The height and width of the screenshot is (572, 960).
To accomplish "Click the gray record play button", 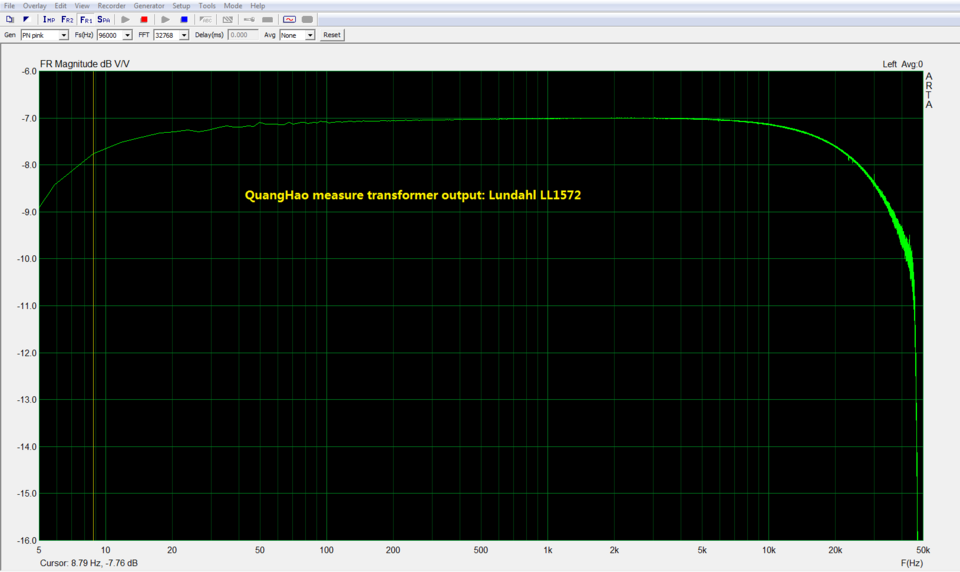I will click(126, 20).
